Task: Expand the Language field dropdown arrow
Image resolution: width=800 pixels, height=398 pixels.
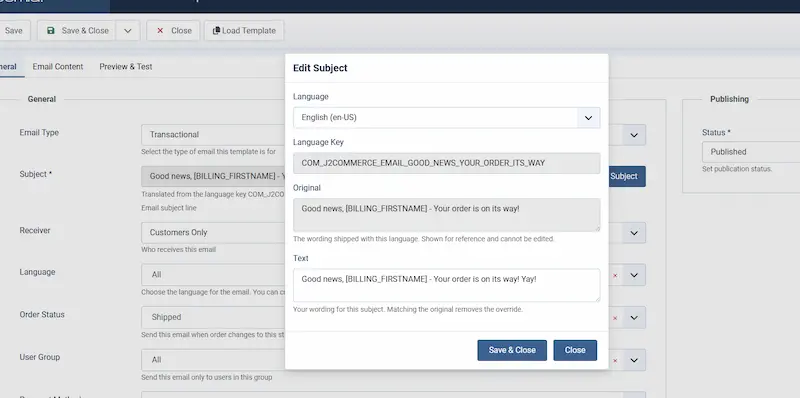Action: coord(634,275)
